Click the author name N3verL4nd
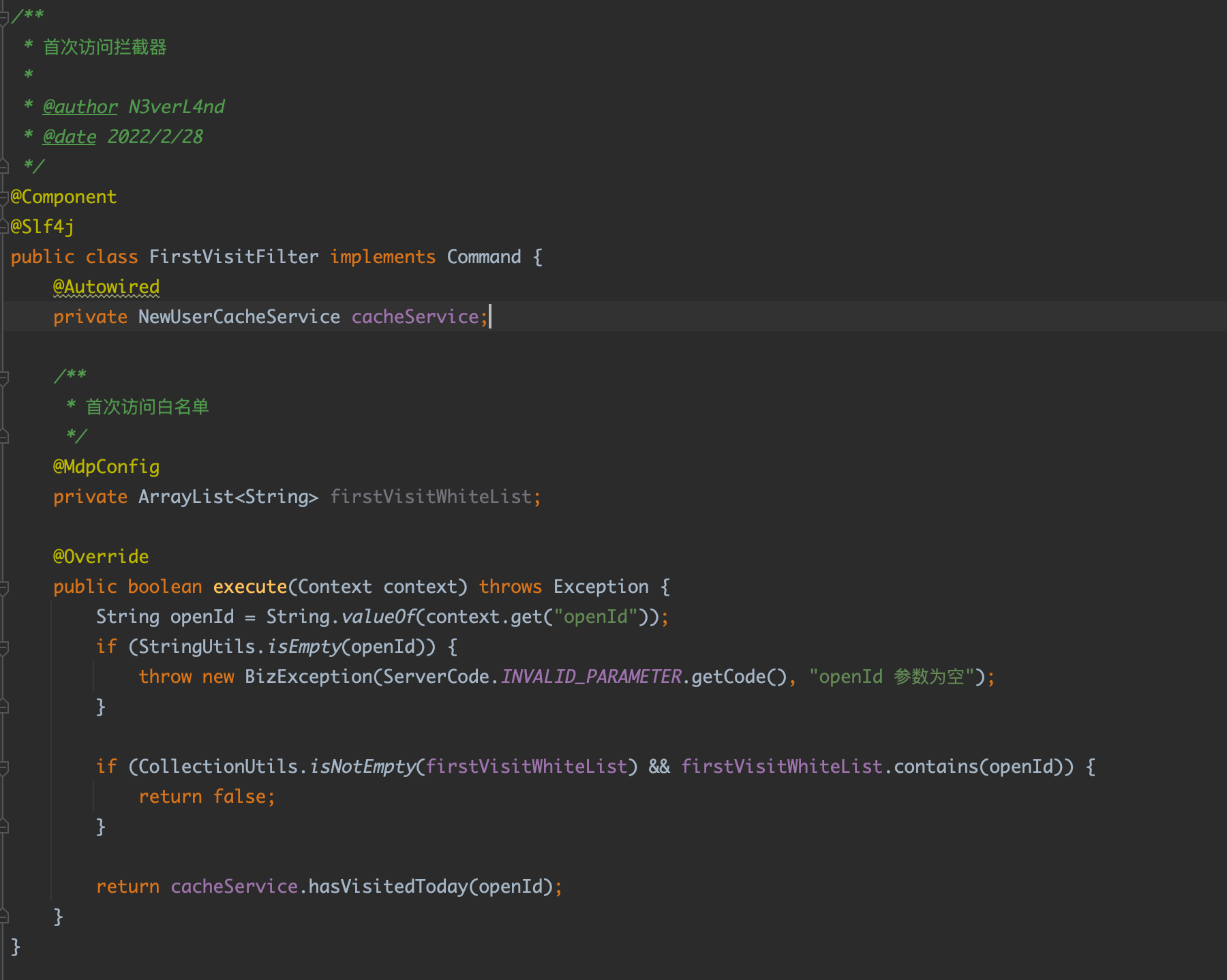The width and height of the screenshot is (1227, 980). click(x=177, y=107)
